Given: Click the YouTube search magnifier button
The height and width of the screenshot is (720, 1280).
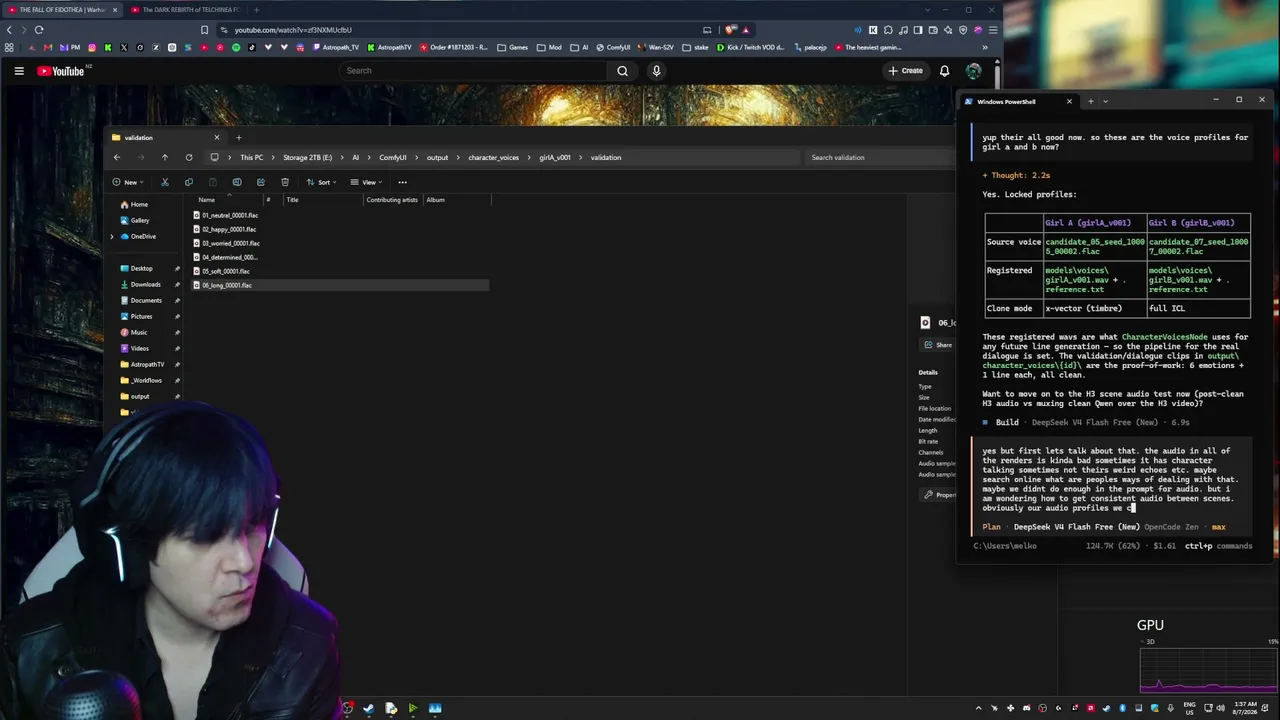Looking at the screenshot, I should click(x=622, y=71).
